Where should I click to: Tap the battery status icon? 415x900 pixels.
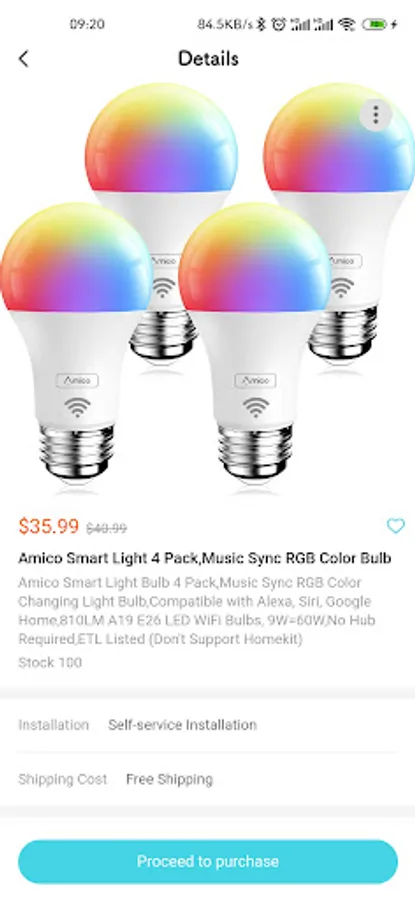tap(379, 24)
